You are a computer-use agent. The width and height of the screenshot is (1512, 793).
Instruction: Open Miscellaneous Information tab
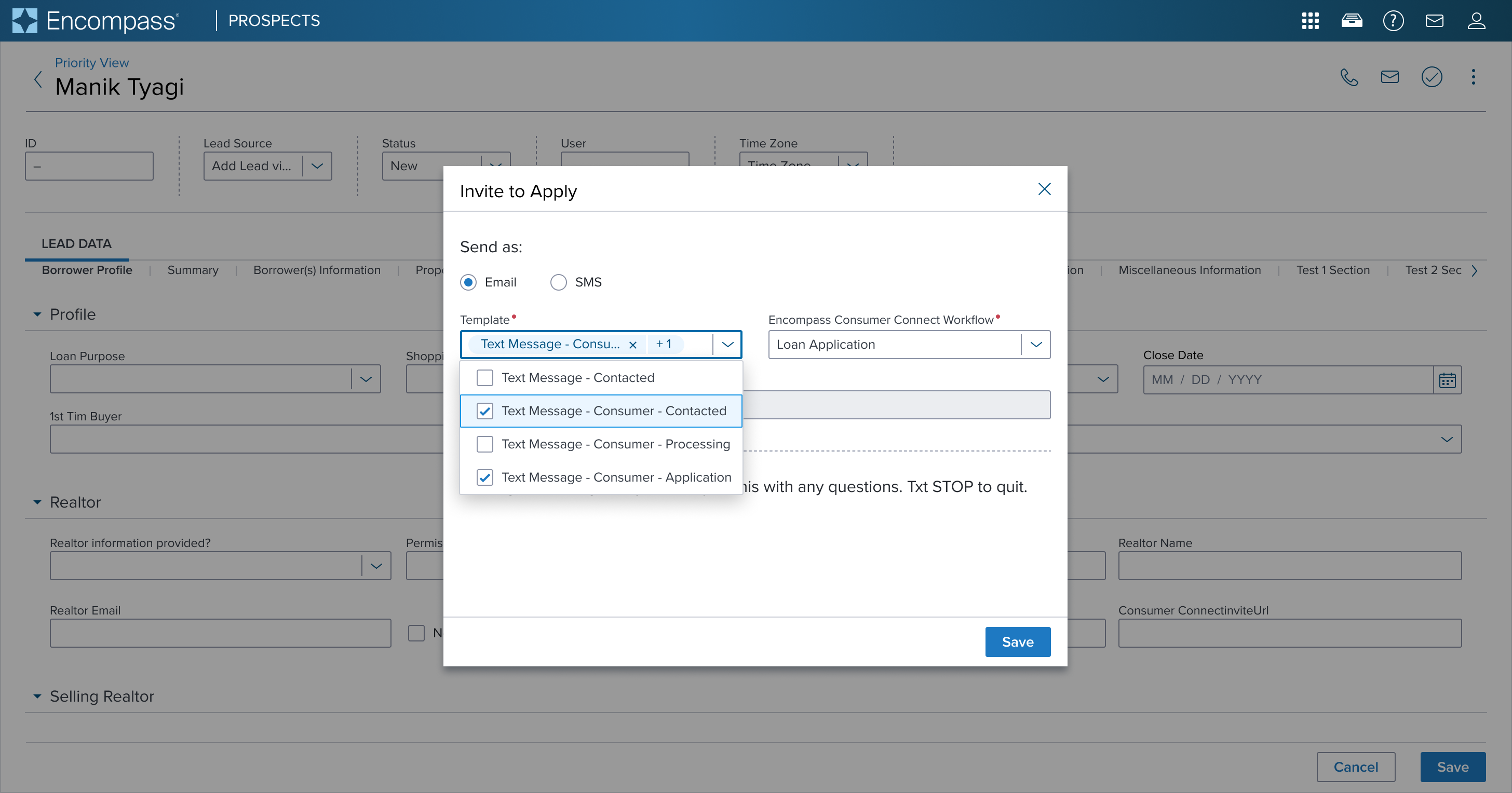click(x=1189, y=270)
